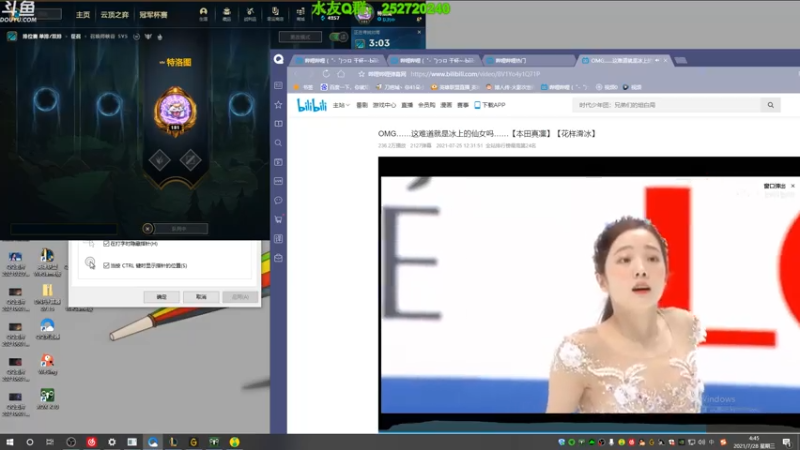Toggle the hide pointer while typing checkbox
The image size is (800, 450).
tap(106, 244)
